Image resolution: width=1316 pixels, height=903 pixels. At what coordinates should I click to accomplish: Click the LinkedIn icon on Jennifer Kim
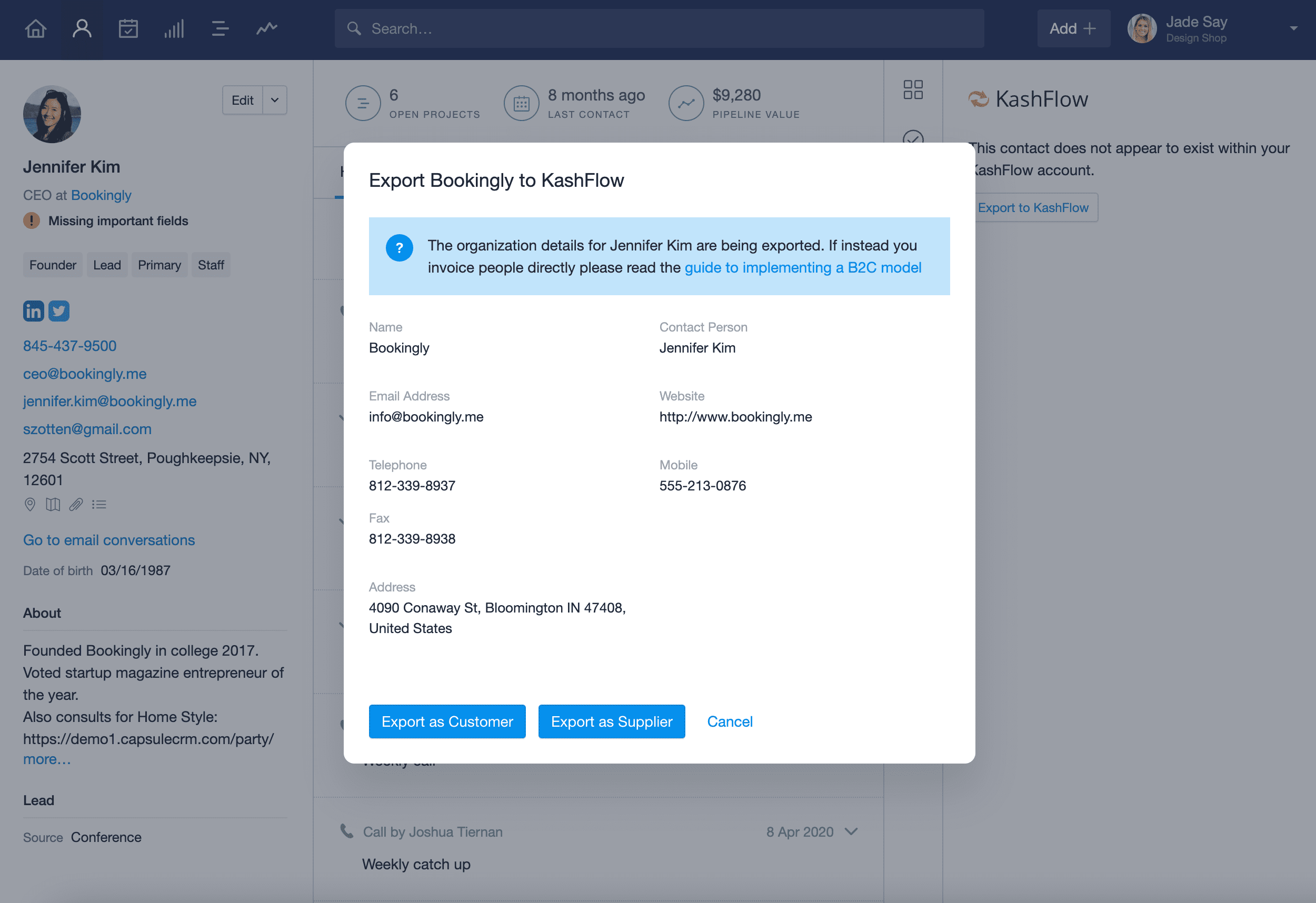click(33, 310)
